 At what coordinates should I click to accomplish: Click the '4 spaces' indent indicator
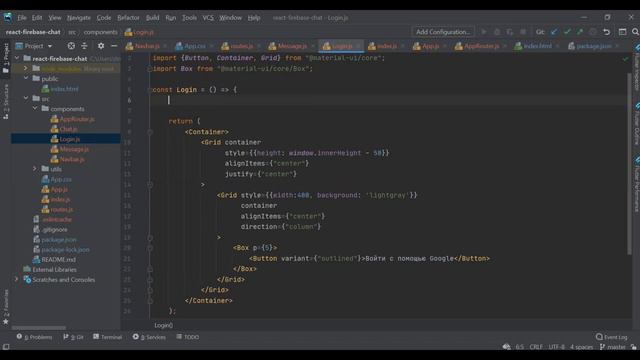[581, 347]
